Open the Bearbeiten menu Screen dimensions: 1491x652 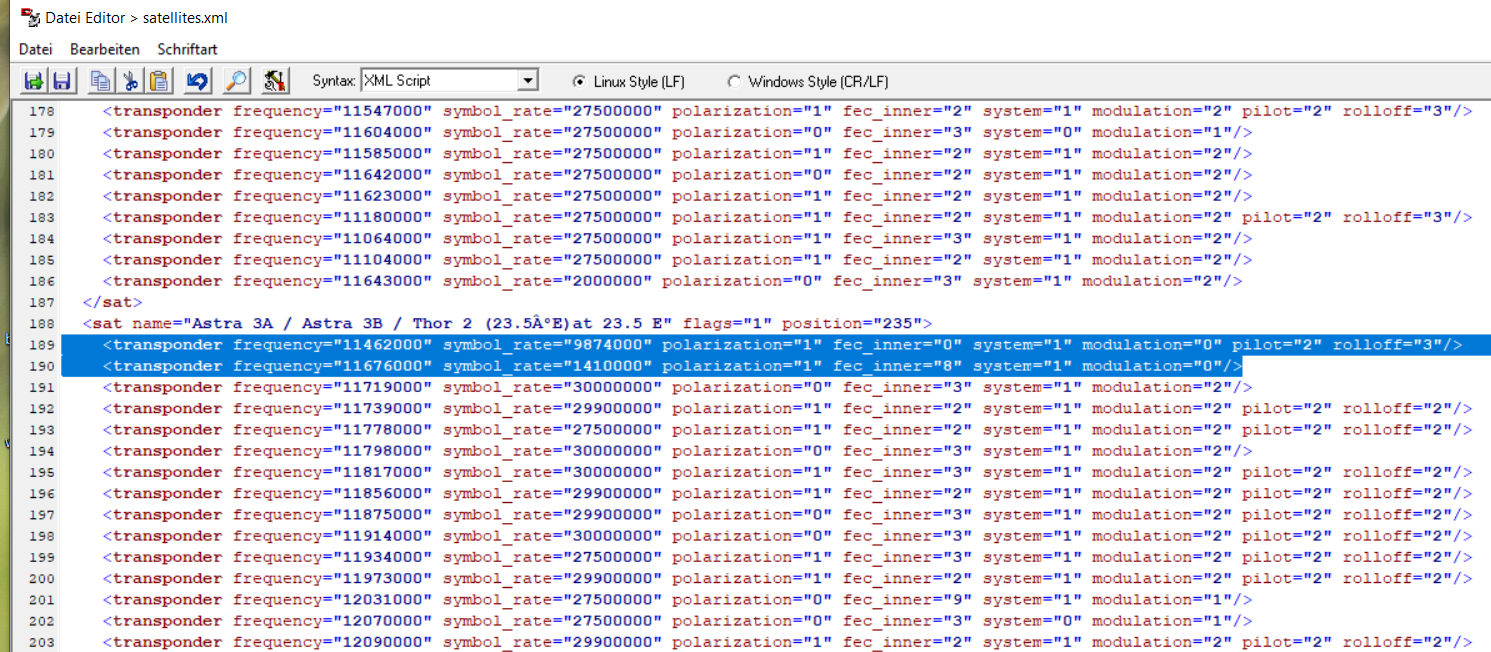point(105,49)
